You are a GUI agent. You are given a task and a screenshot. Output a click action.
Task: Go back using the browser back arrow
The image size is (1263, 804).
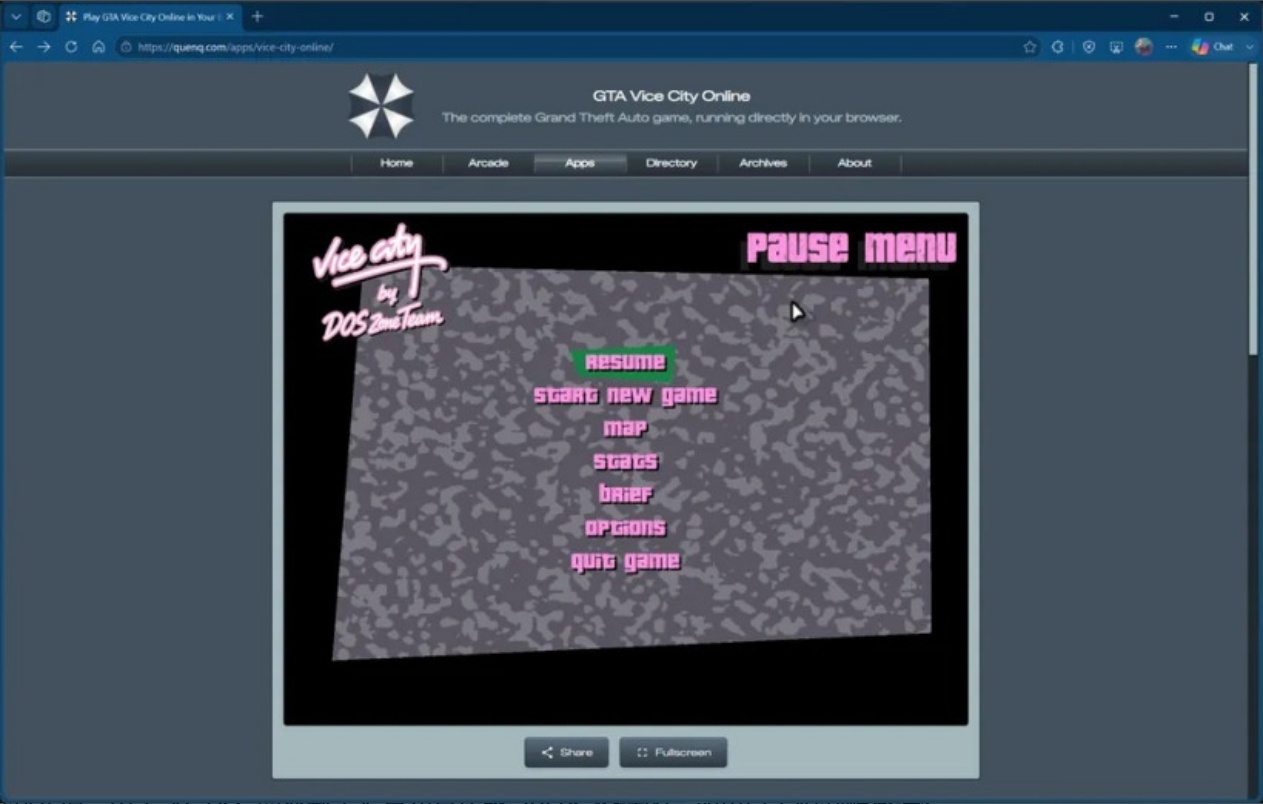pos(16,47)
